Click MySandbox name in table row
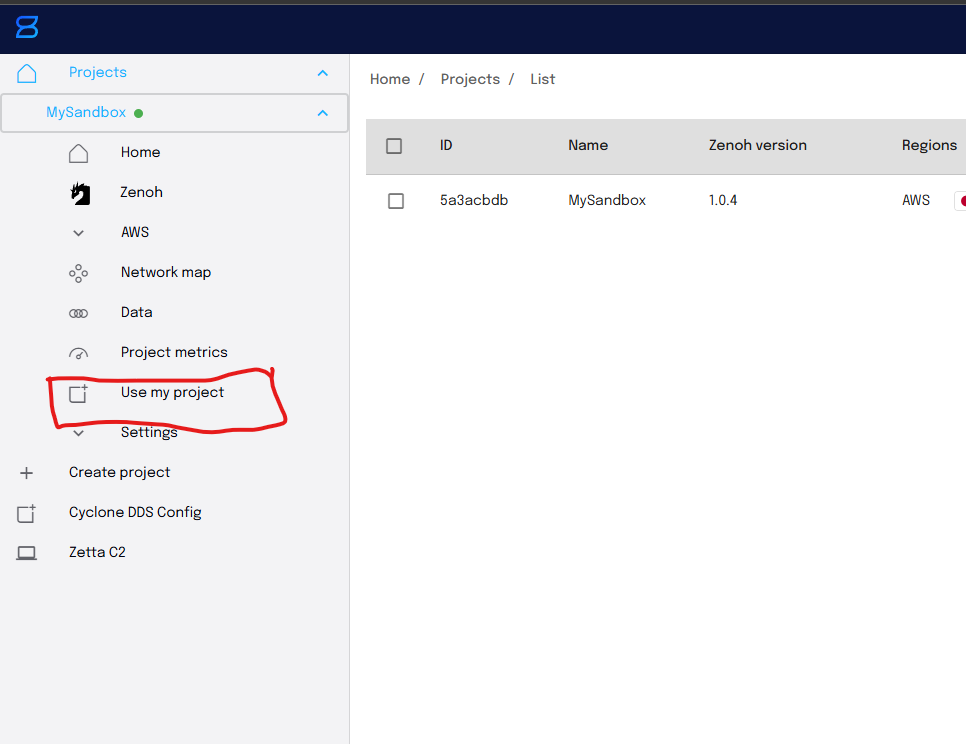 coord(607,201)
